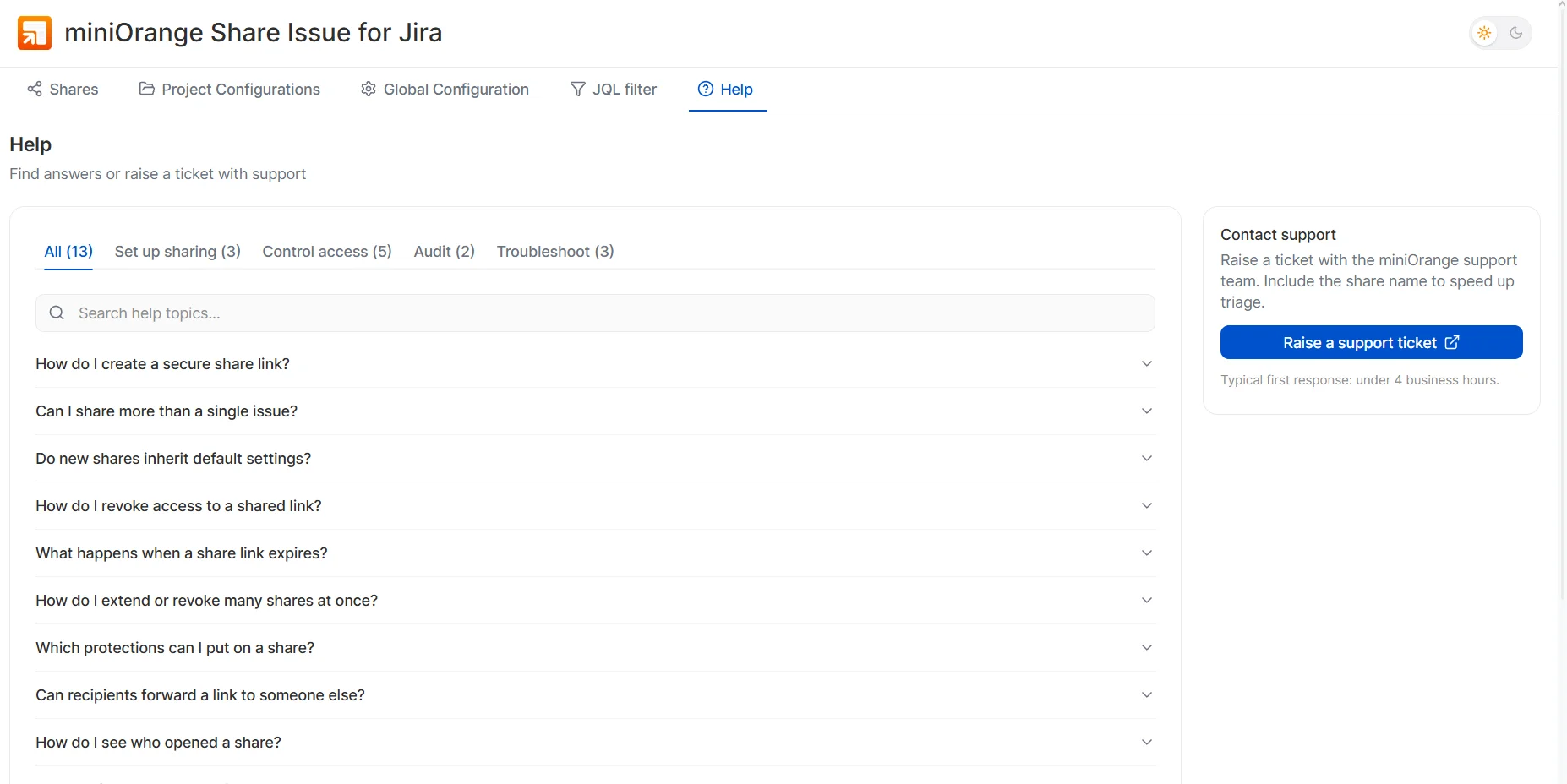The width and height of the screenshot is (1567, 784).
Task: Filter topics by Troubleshoot (3)
Action: tap(555, 252)
